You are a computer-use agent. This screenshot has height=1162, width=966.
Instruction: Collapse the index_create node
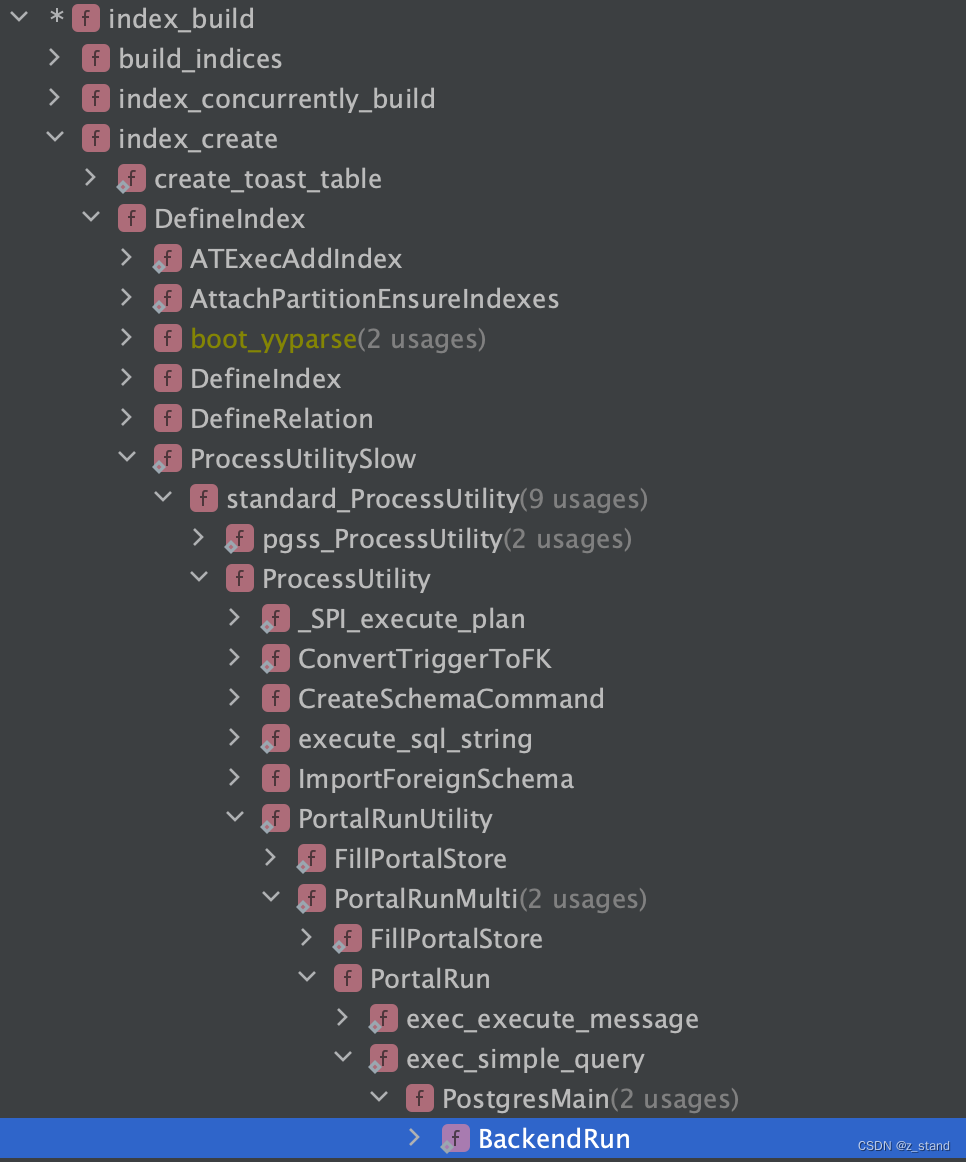pyautogui.click(x=55, y=138)
